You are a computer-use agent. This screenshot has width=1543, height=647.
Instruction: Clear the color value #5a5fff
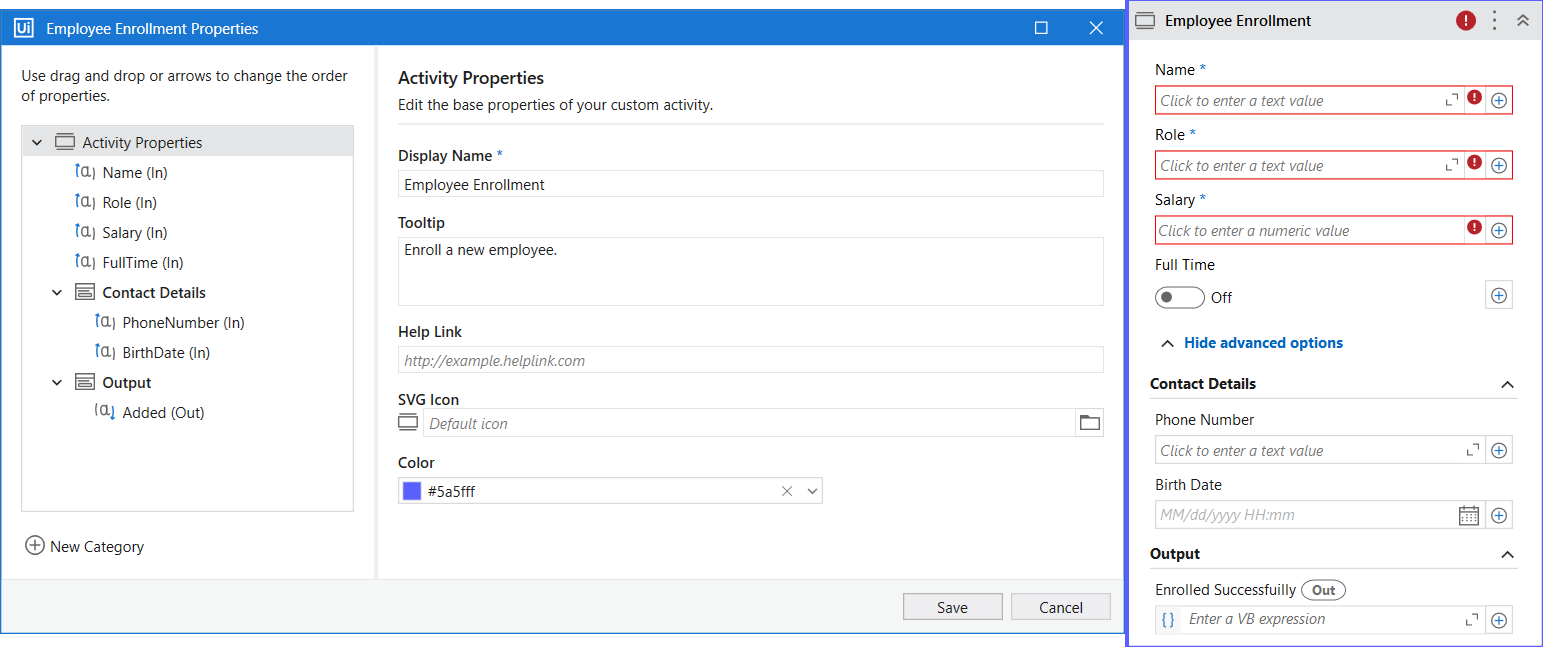[787, 491]
